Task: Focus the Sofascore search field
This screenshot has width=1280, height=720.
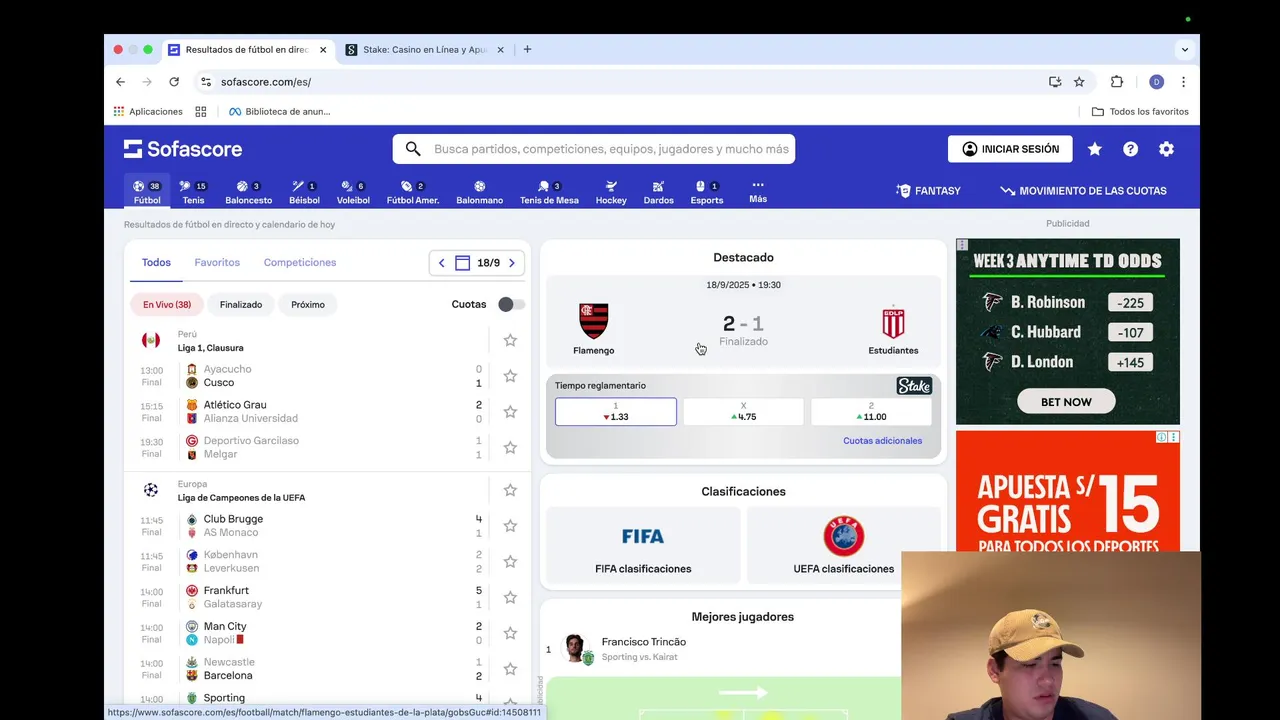Action: [x=594, y=149]
